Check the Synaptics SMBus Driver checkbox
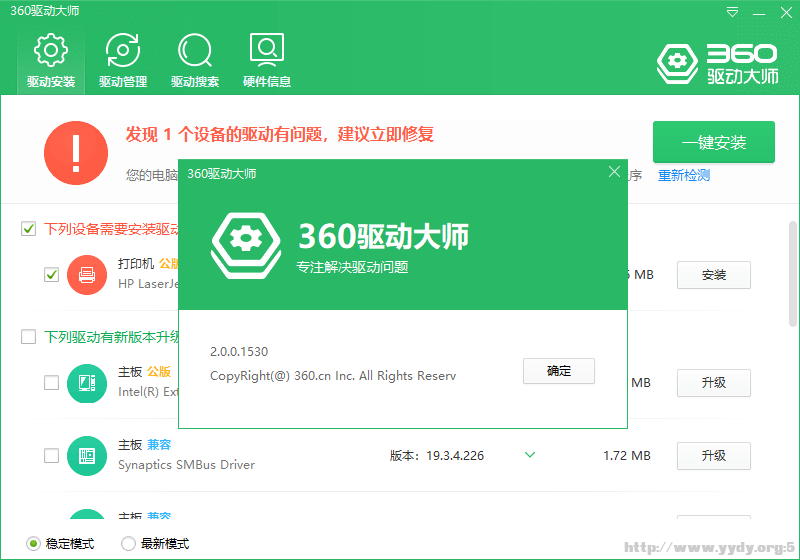This screenshot has width=800, height=560. coord(52,455)
